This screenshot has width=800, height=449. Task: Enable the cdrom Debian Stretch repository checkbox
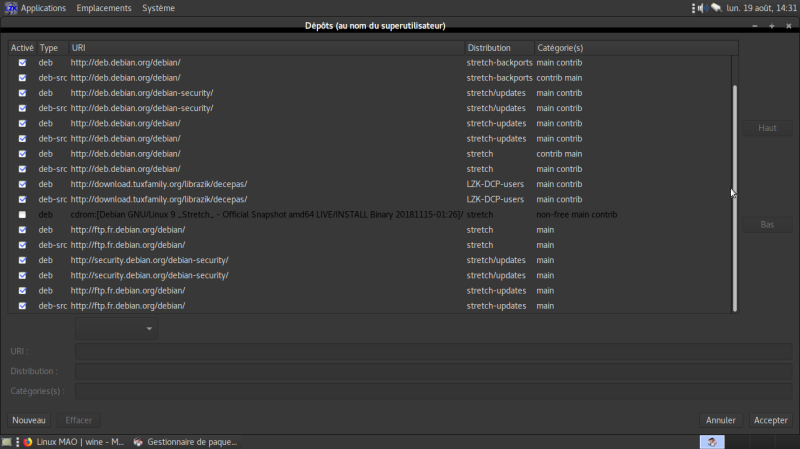coord(22,215)
